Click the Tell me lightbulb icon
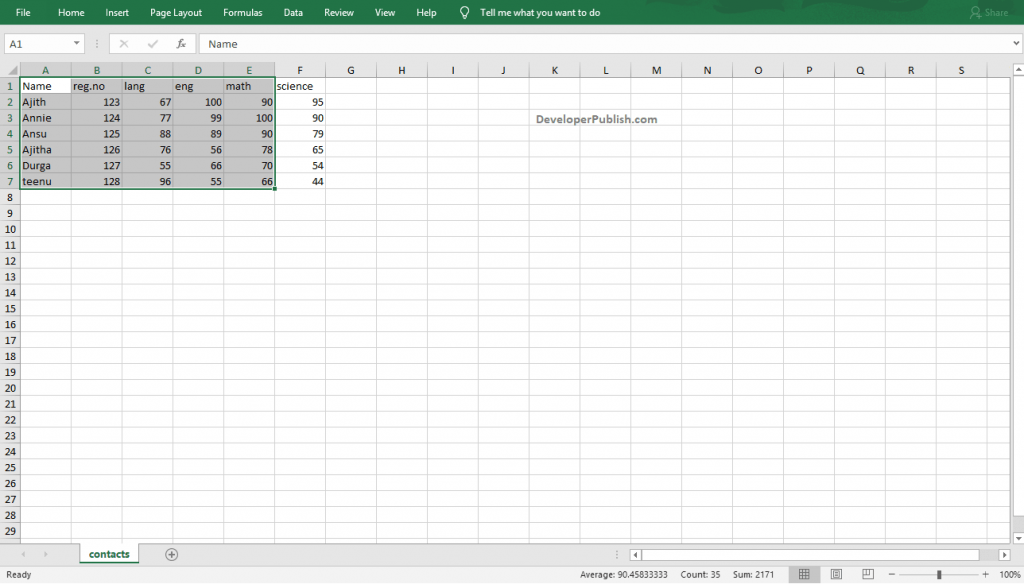The width and height of the screenshot is (1024, 584). (464, 12)
